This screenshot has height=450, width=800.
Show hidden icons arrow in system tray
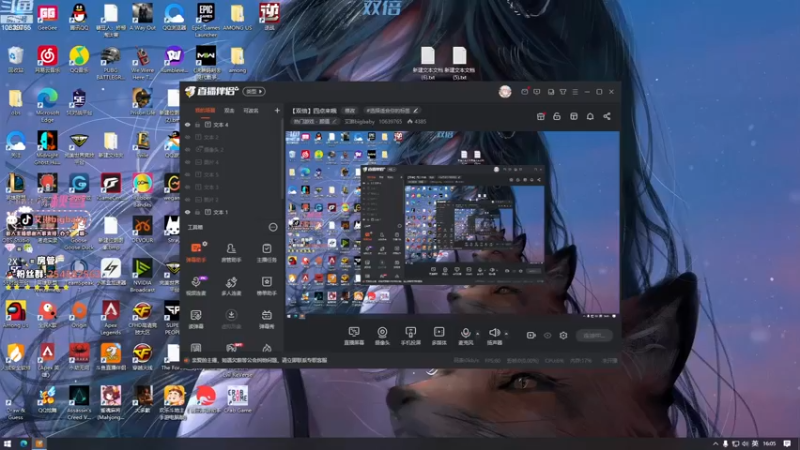pos(715,444)
